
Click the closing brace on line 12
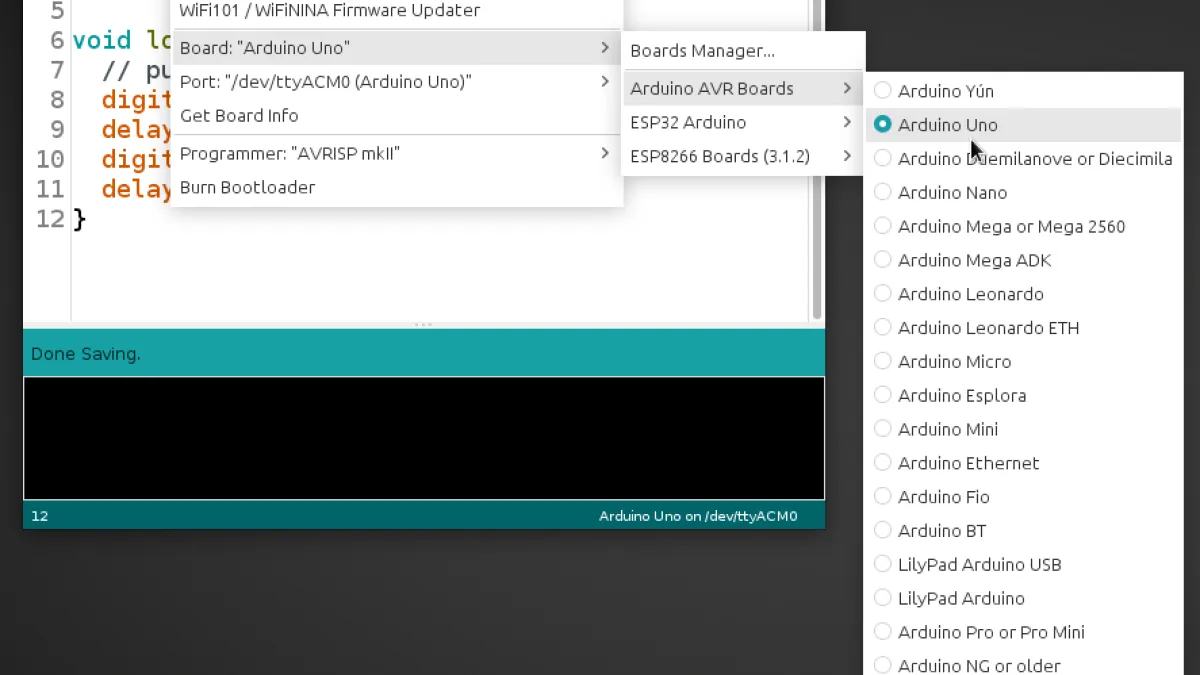point(80,219)
